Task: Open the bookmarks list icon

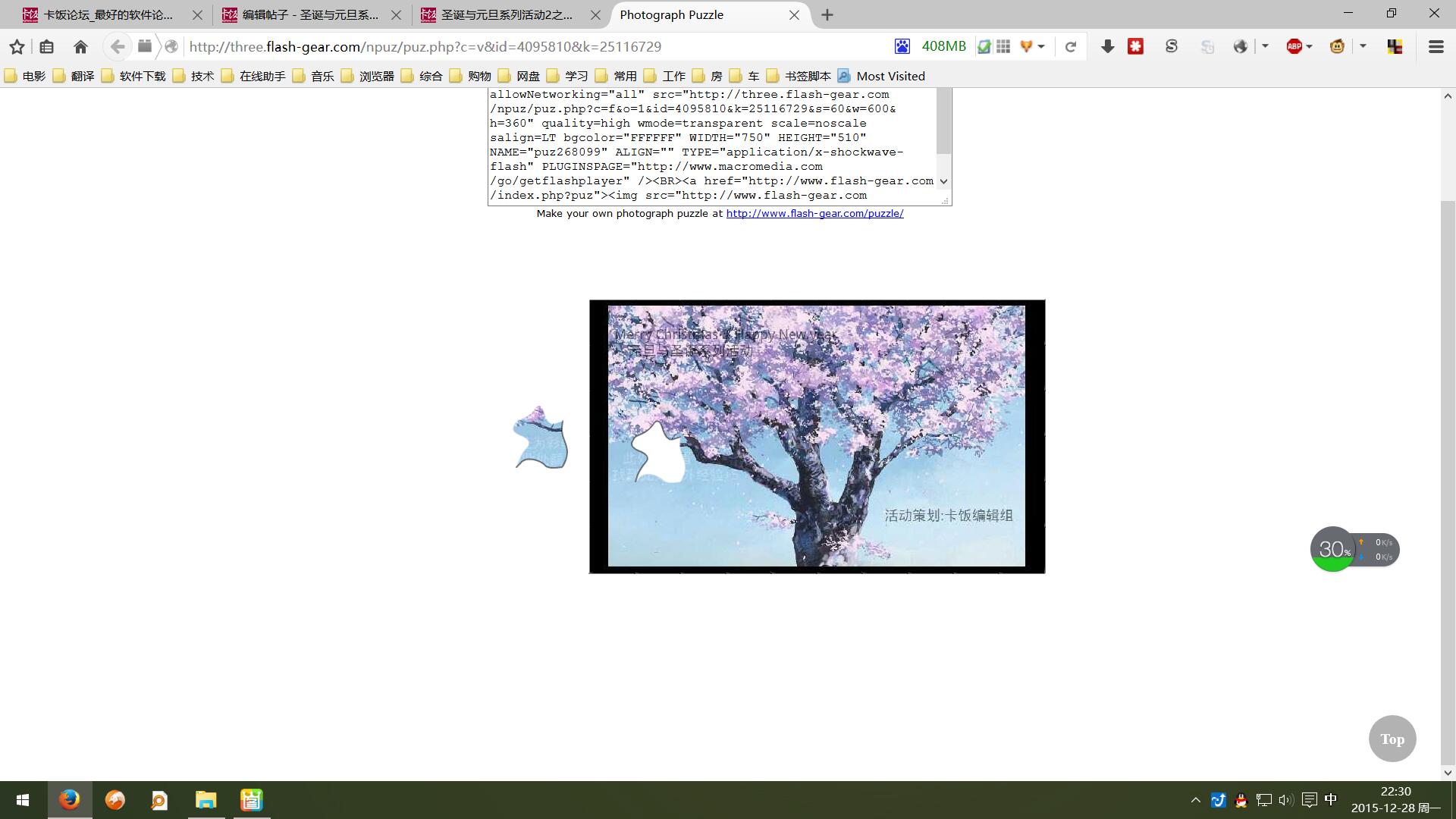Action: (47, 47)
